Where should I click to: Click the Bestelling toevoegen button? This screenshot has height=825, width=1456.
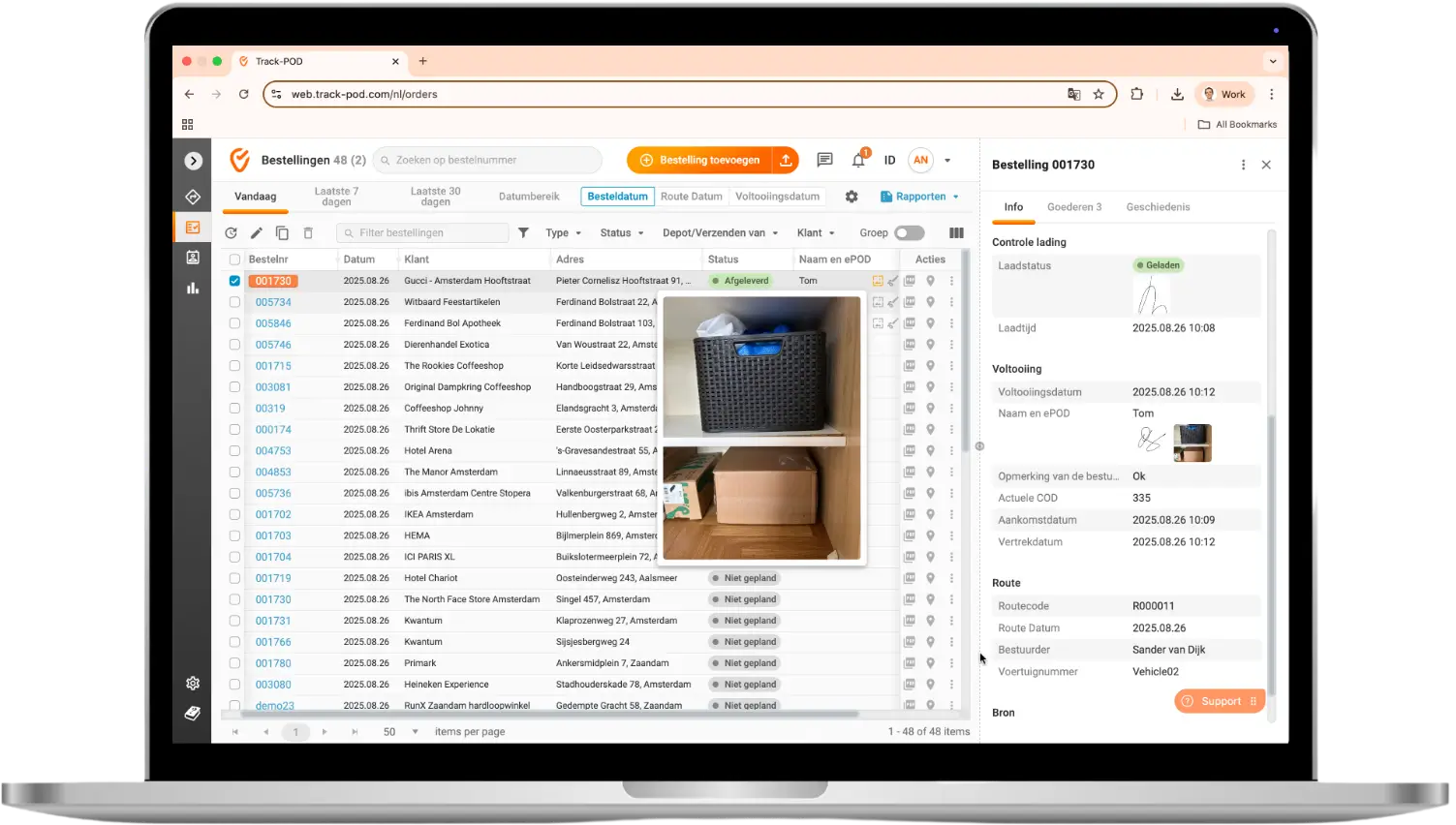coord(699,160)
